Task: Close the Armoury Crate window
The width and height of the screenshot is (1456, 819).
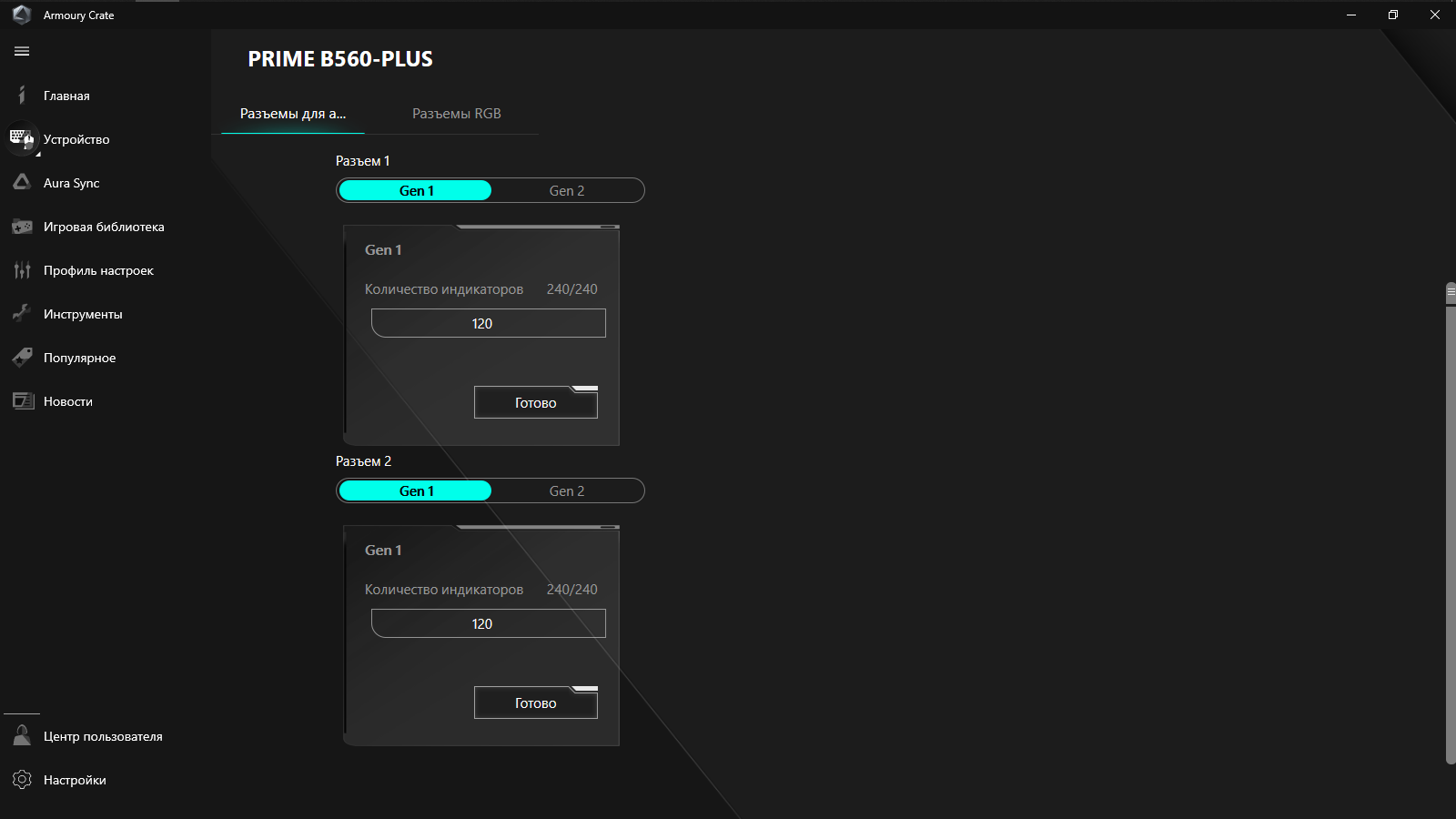Action: pyautogui.click(x=1435, y=15)
